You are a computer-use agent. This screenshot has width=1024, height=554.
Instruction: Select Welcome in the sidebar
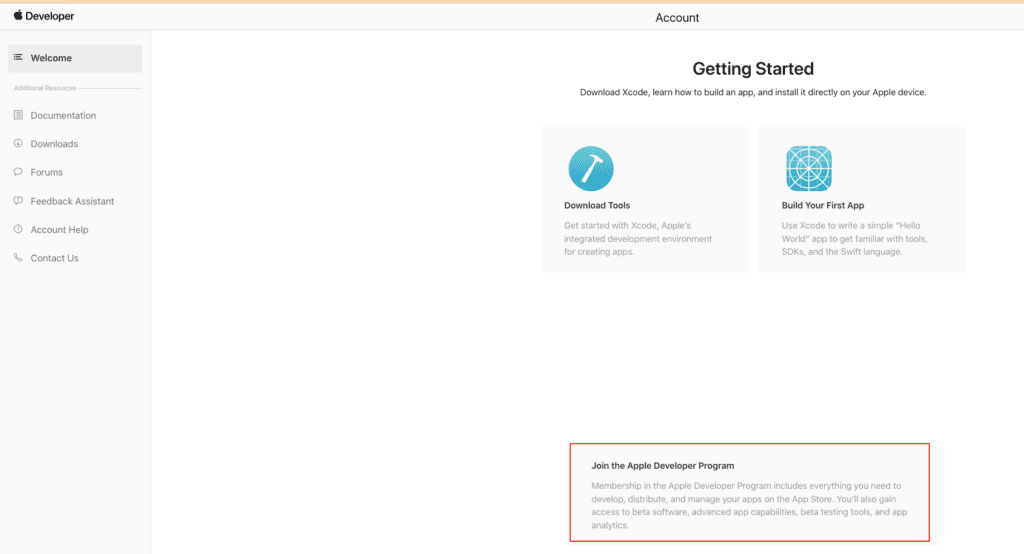click(x=74, y=58)
